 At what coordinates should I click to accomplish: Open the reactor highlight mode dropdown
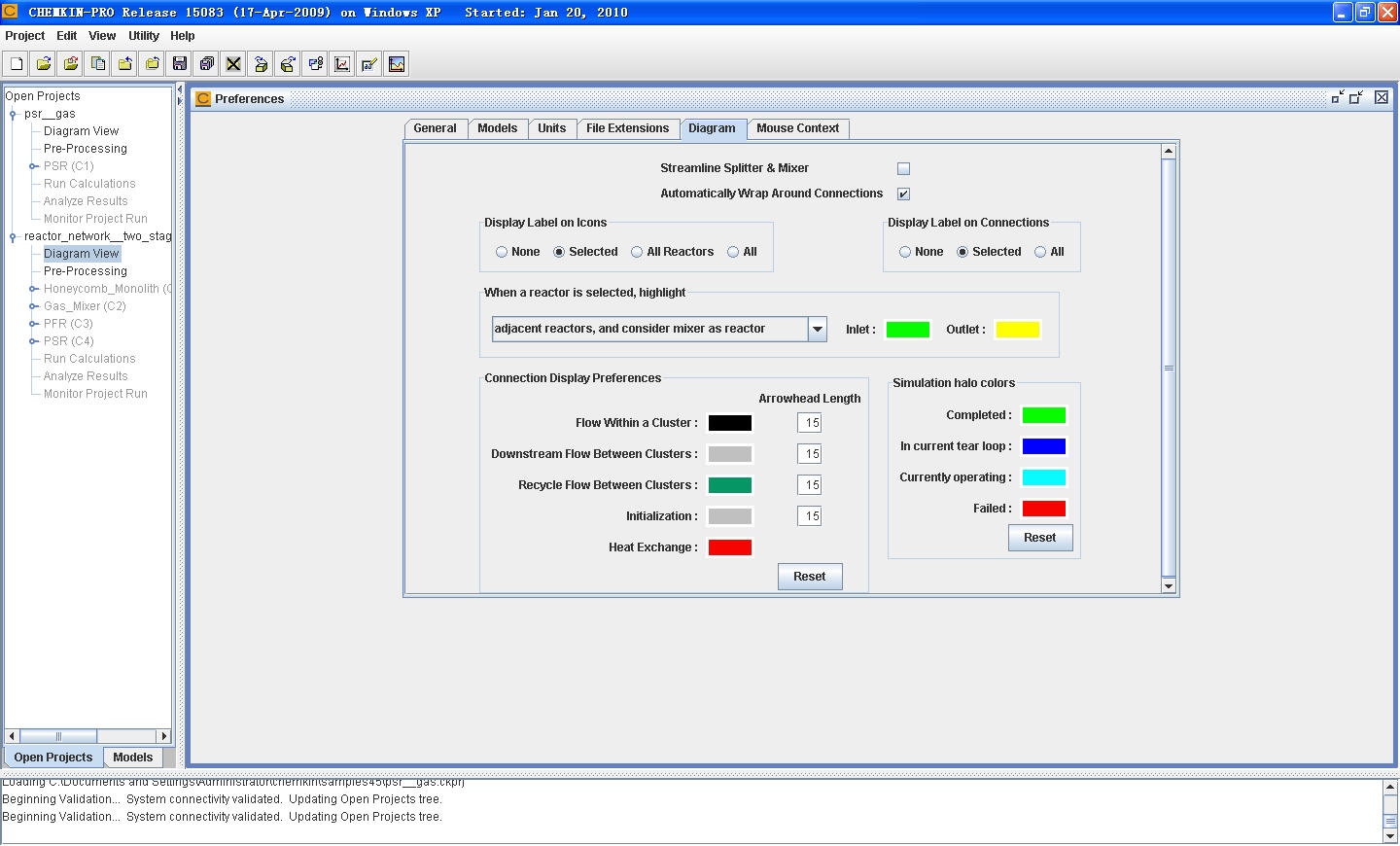[x=818, y=329]
